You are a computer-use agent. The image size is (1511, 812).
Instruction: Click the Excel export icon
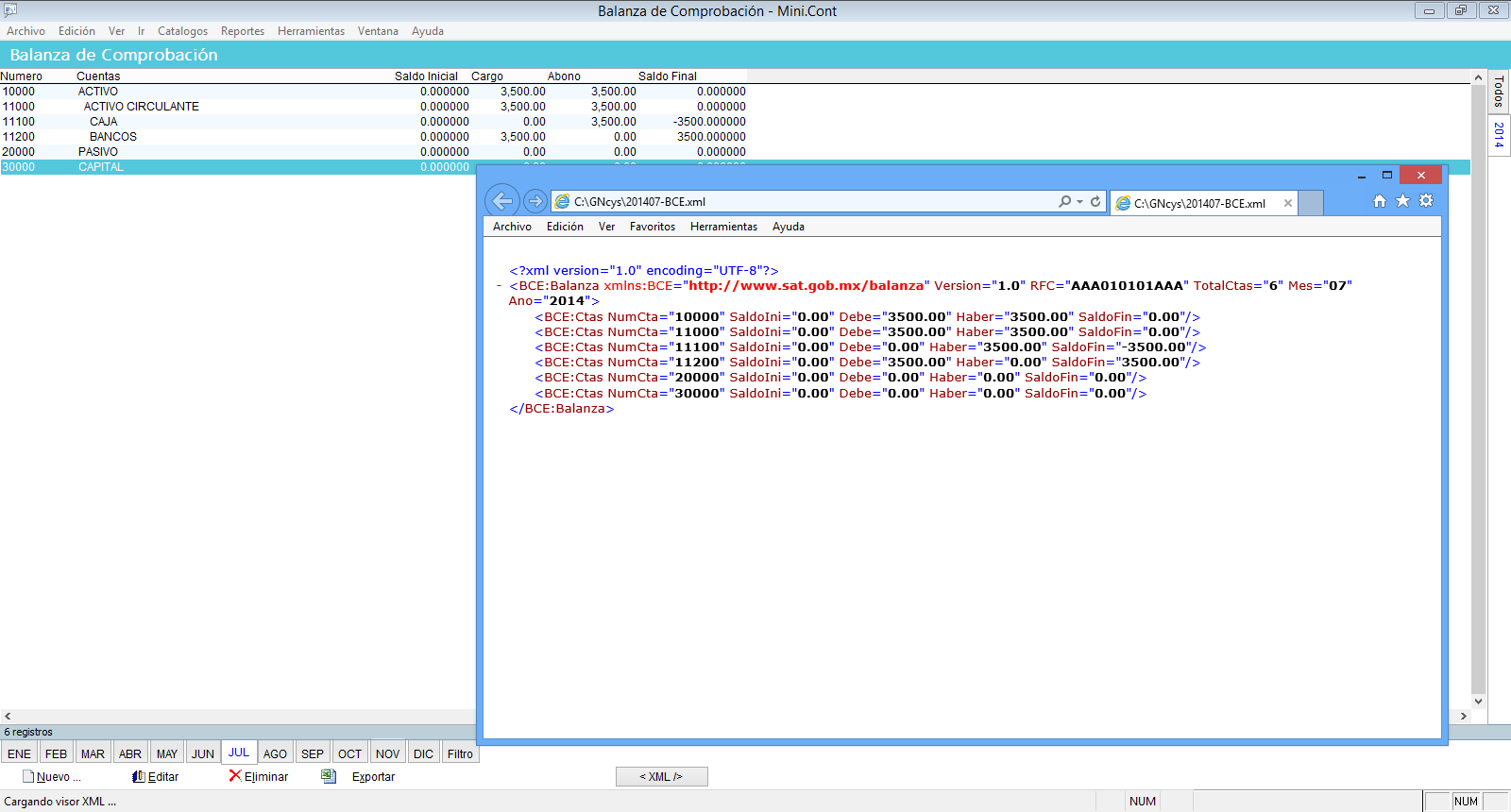tap(329, 776)
